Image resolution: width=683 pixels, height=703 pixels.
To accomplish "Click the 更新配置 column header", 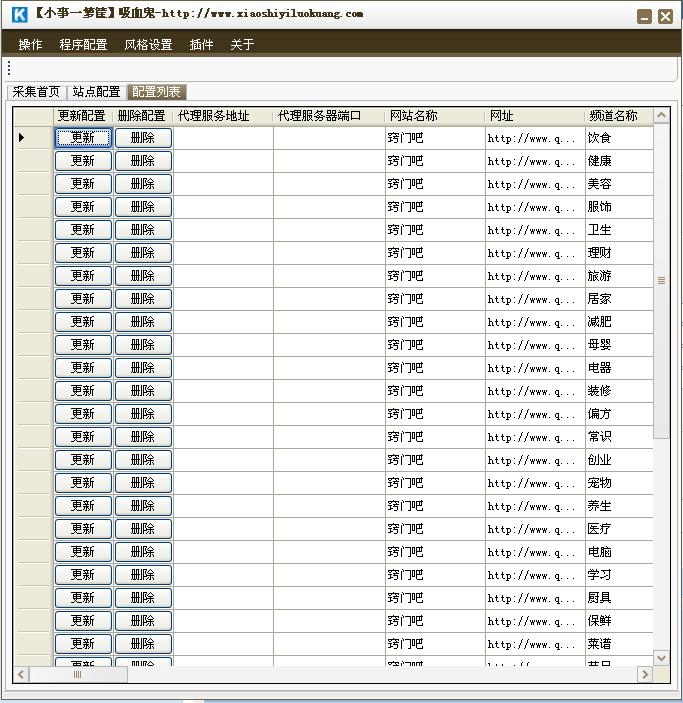I will 83,116.
